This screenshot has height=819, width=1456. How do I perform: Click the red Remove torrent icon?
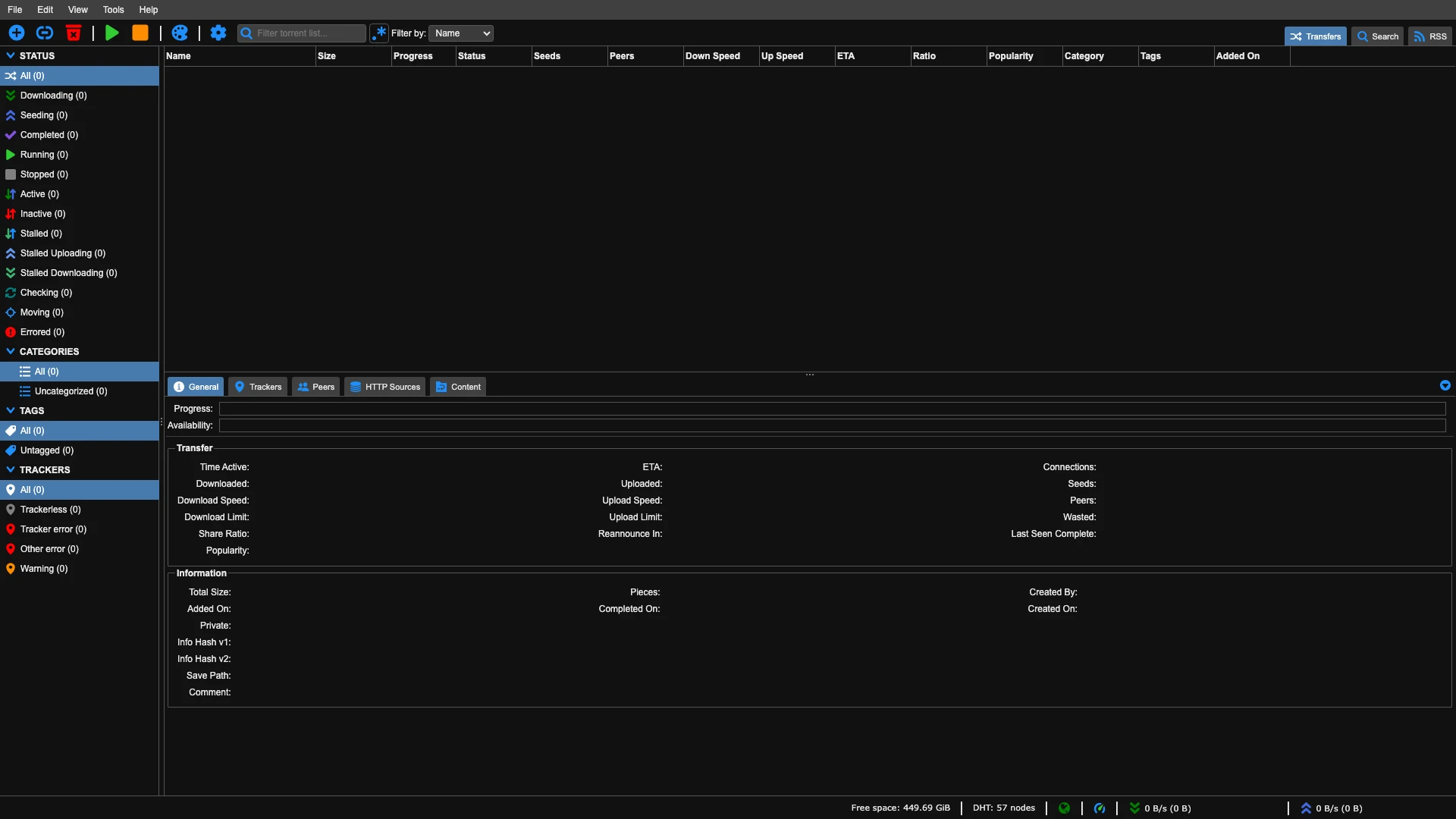click(74, 33)
